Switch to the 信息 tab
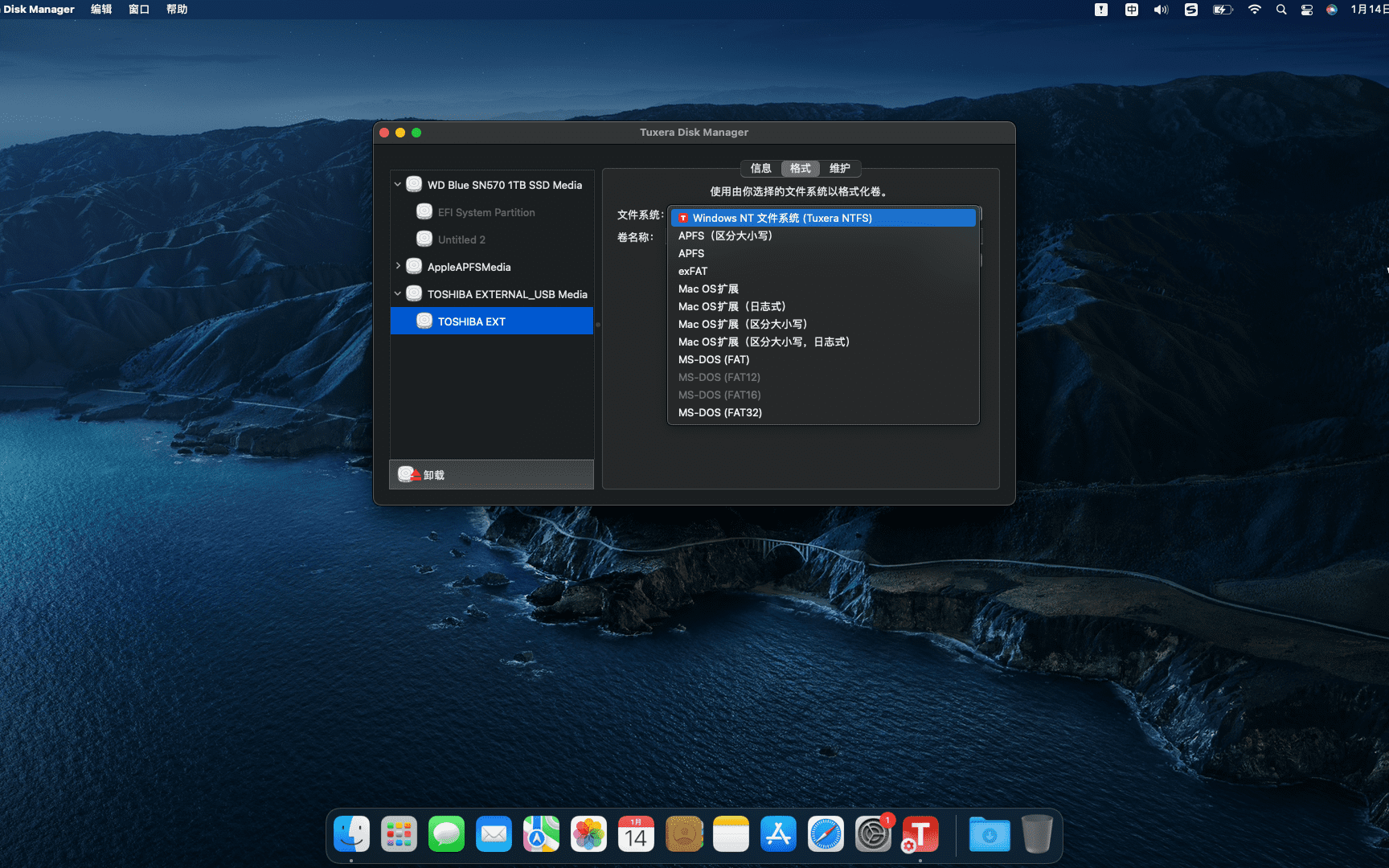 pos(760,168)
